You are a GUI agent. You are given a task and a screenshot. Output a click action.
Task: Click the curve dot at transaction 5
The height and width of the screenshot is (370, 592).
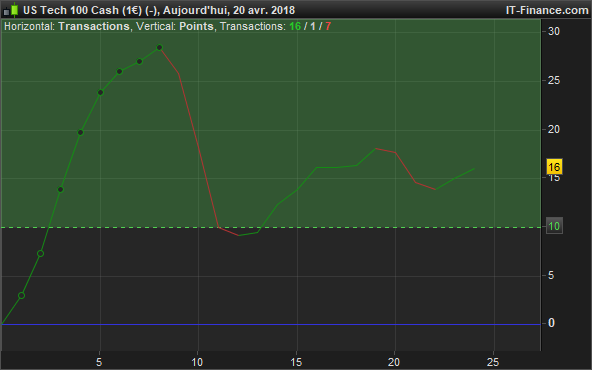click(x=100, y=92)
